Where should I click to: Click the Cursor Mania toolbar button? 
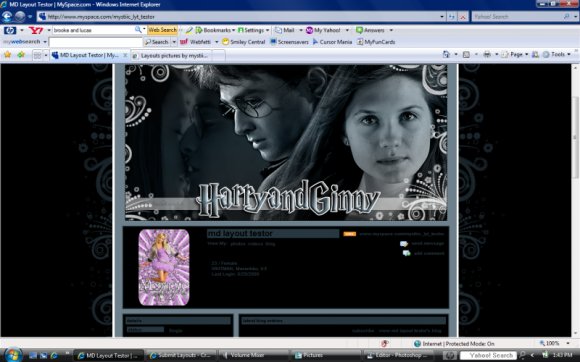(332, 42)
